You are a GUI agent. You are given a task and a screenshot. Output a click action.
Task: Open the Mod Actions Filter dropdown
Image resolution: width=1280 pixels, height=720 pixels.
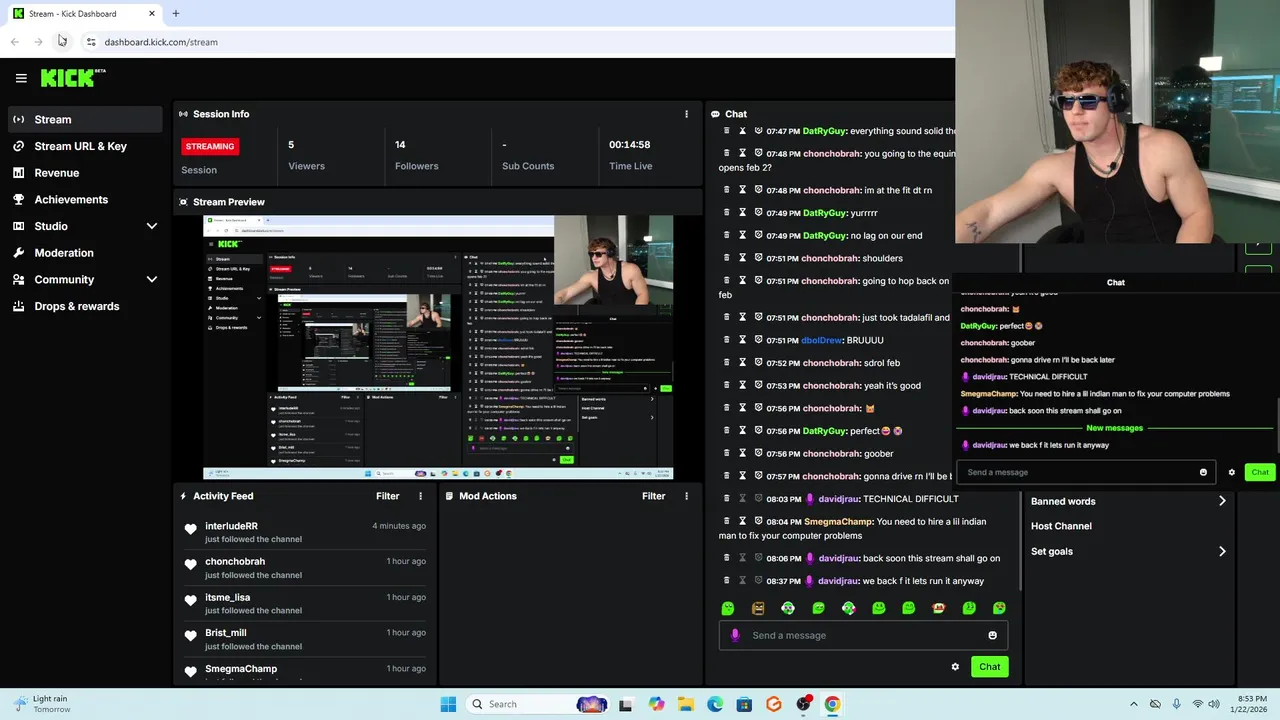(654, 496)
